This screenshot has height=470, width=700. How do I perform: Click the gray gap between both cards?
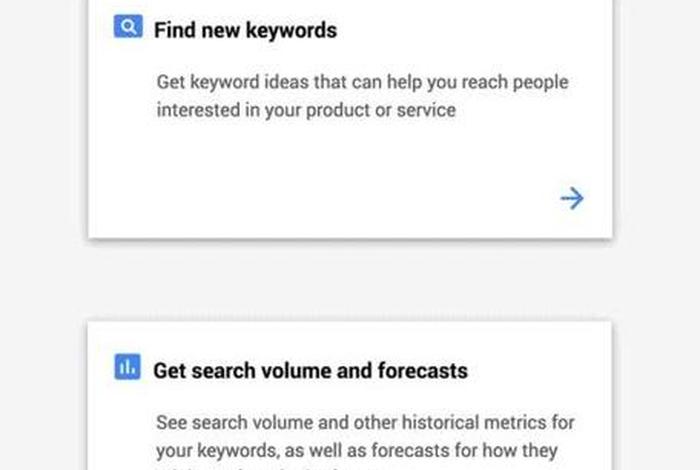tap(350, 280)
